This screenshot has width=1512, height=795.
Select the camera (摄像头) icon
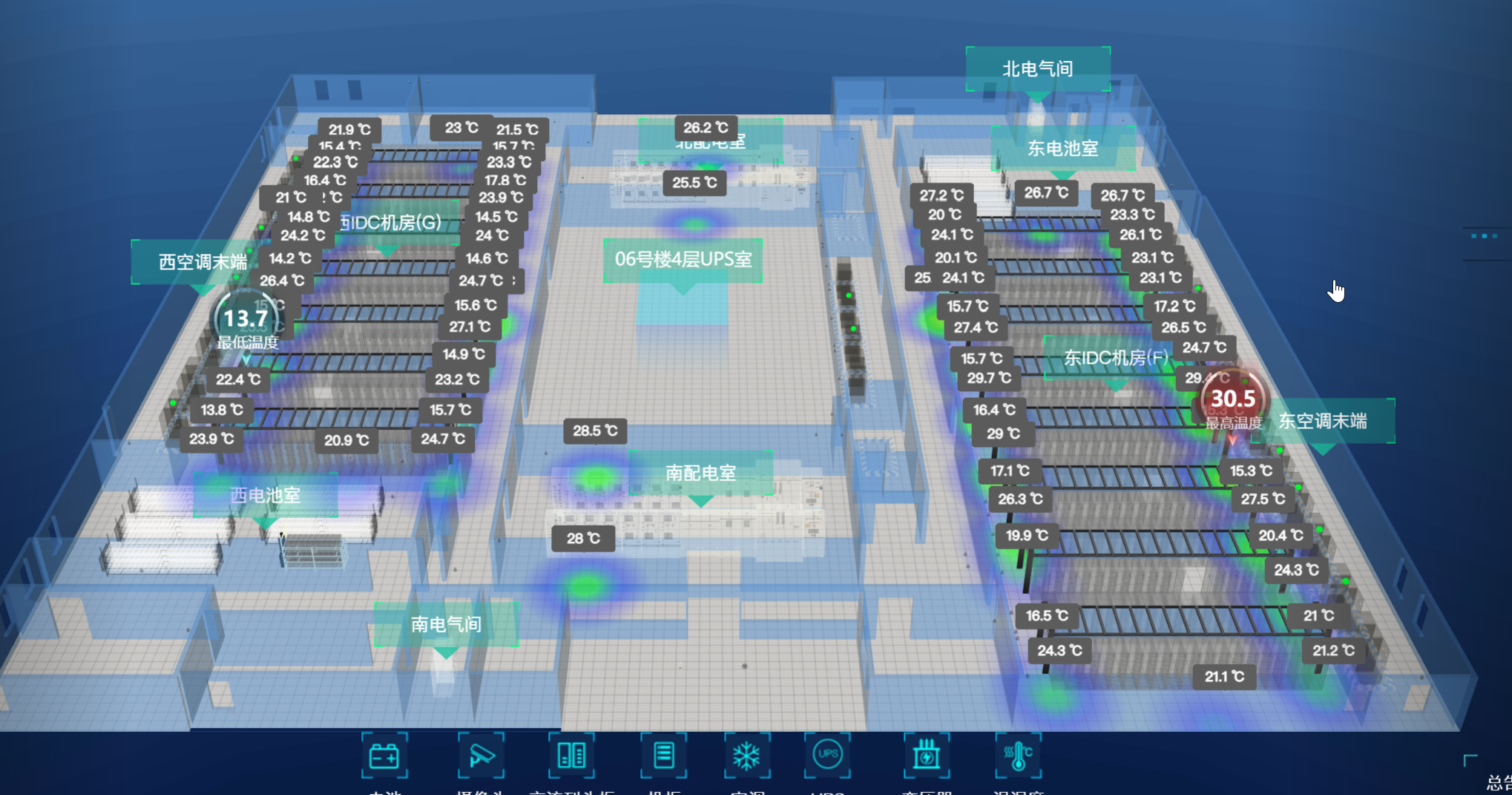tap(480, 756)
